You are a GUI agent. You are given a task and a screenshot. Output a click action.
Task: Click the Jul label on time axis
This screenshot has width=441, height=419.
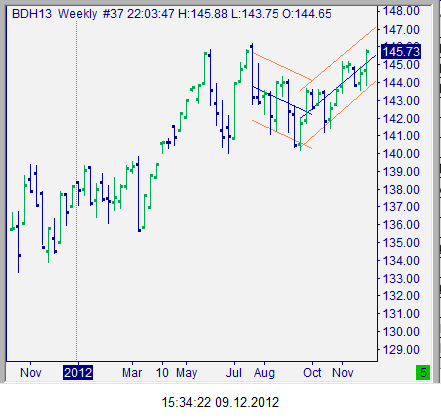tap(234, 372)
